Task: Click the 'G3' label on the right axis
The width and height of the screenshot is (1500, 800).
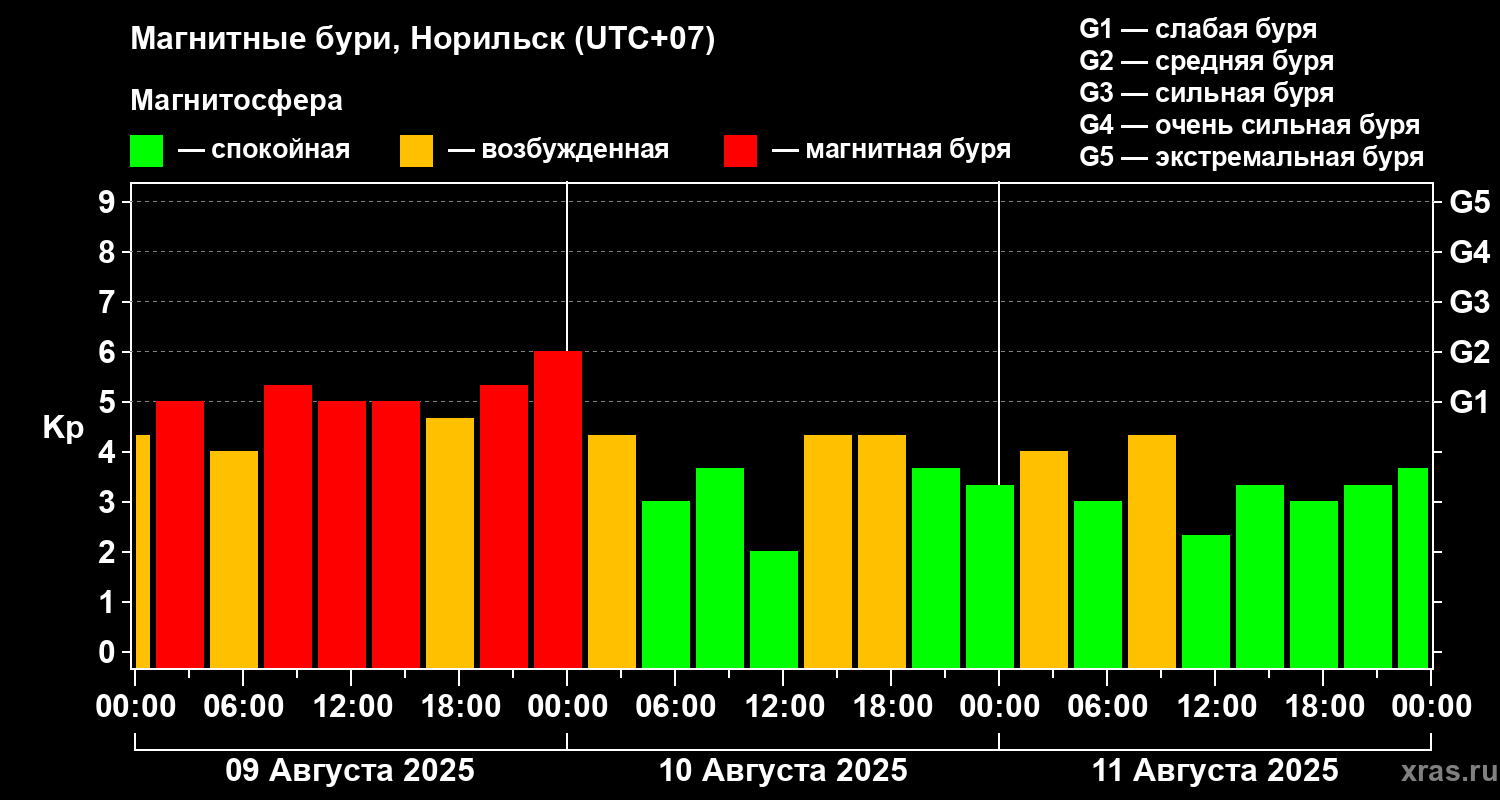Action: click(1470, 302)
